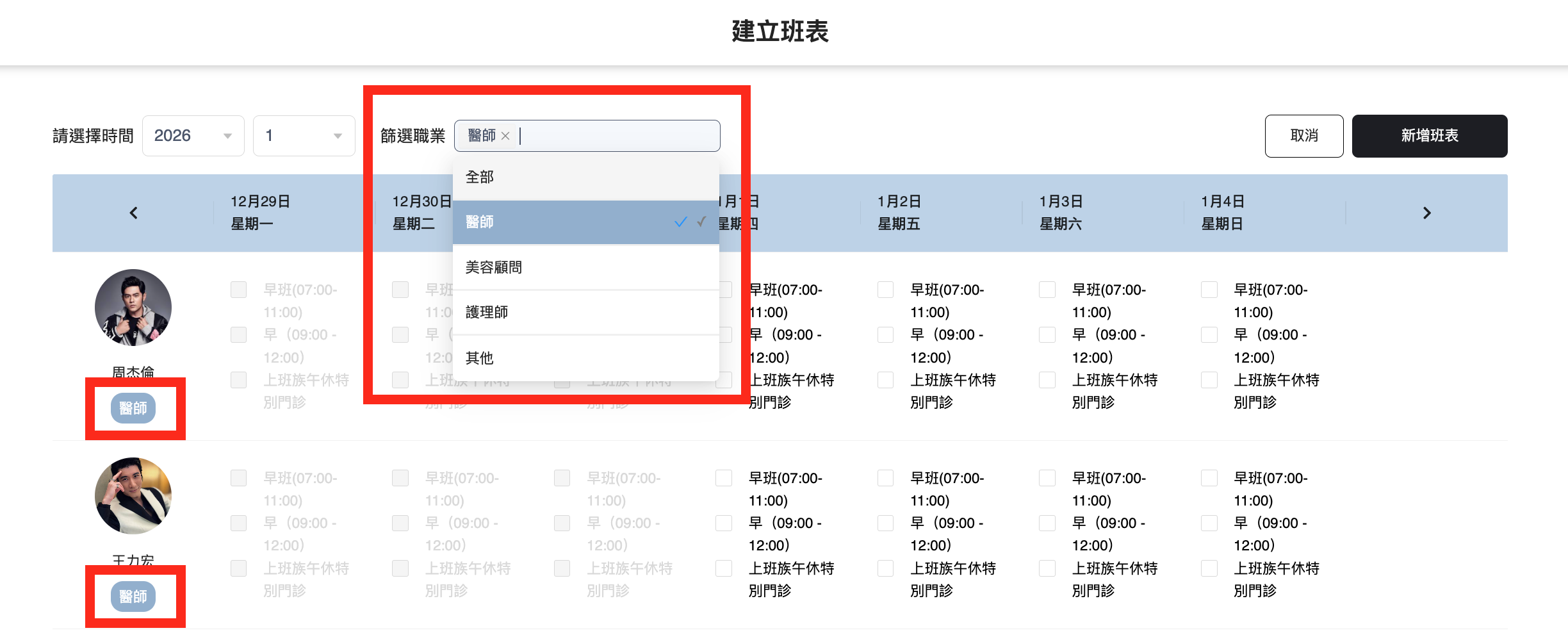Screen dimensions: 1568x642
Task: Click the 新增班表 button
Action: tap(1429, 136)
